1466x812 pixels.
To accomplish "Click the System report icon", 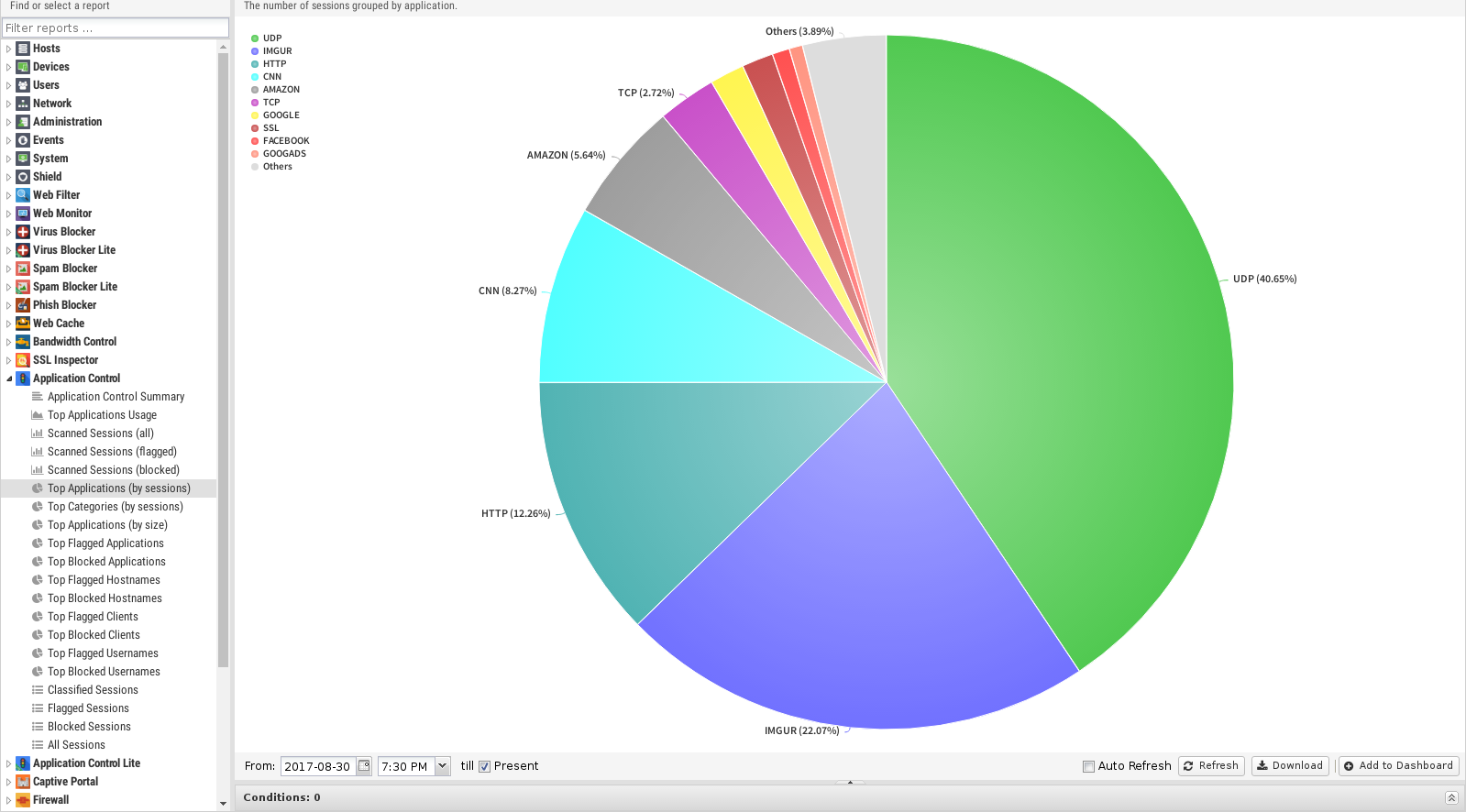I will [x=23, y=159].
